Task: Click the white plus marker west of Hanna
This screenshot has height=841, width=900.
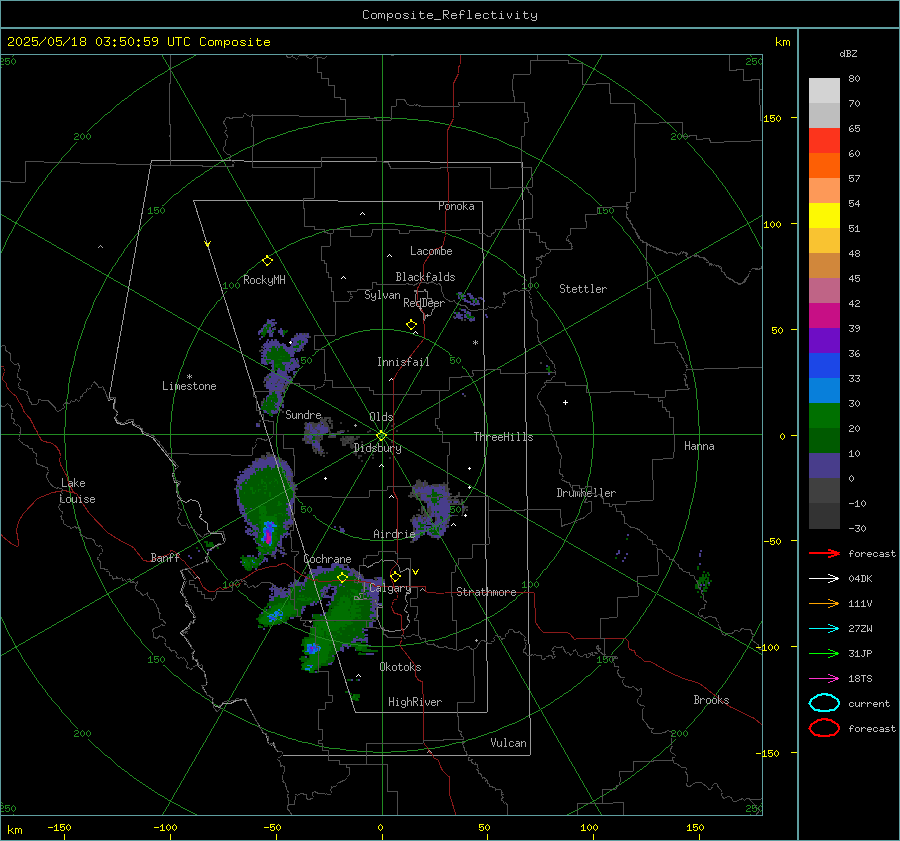Action: (x=565, y=402)
